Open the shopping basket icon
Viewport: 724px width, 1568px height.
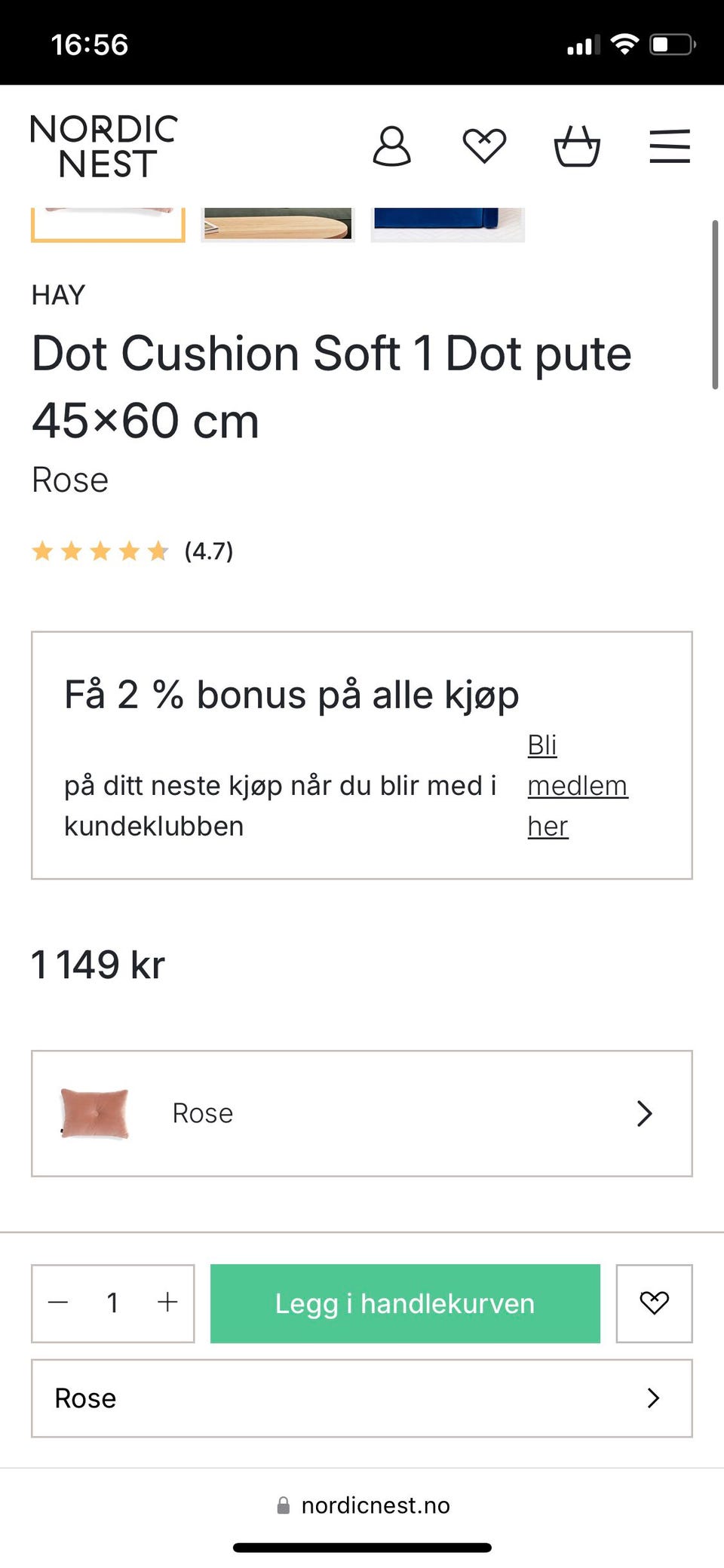tap(577, 146)
